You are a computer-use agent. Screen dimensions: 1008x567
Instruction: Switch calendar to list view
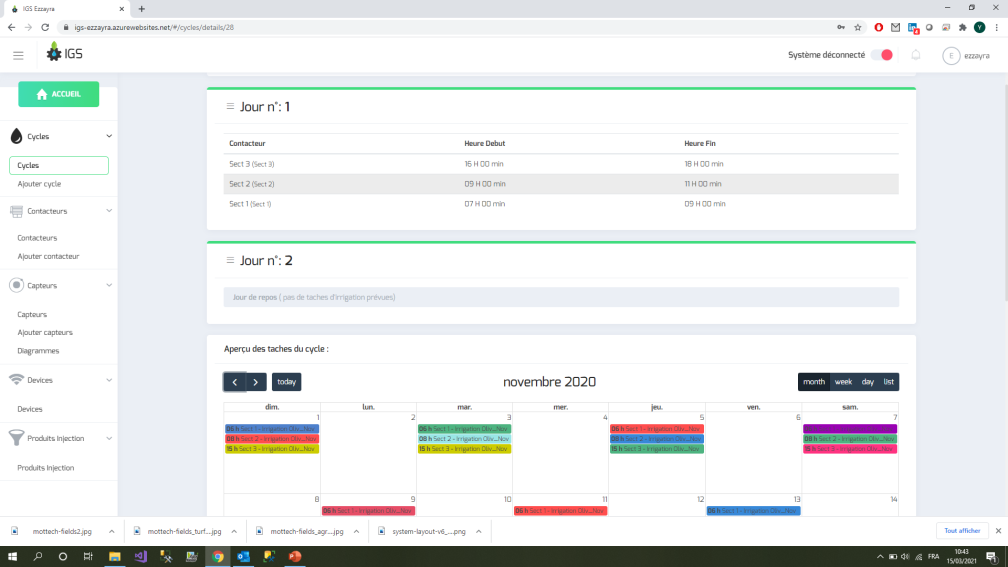point(888,382)
